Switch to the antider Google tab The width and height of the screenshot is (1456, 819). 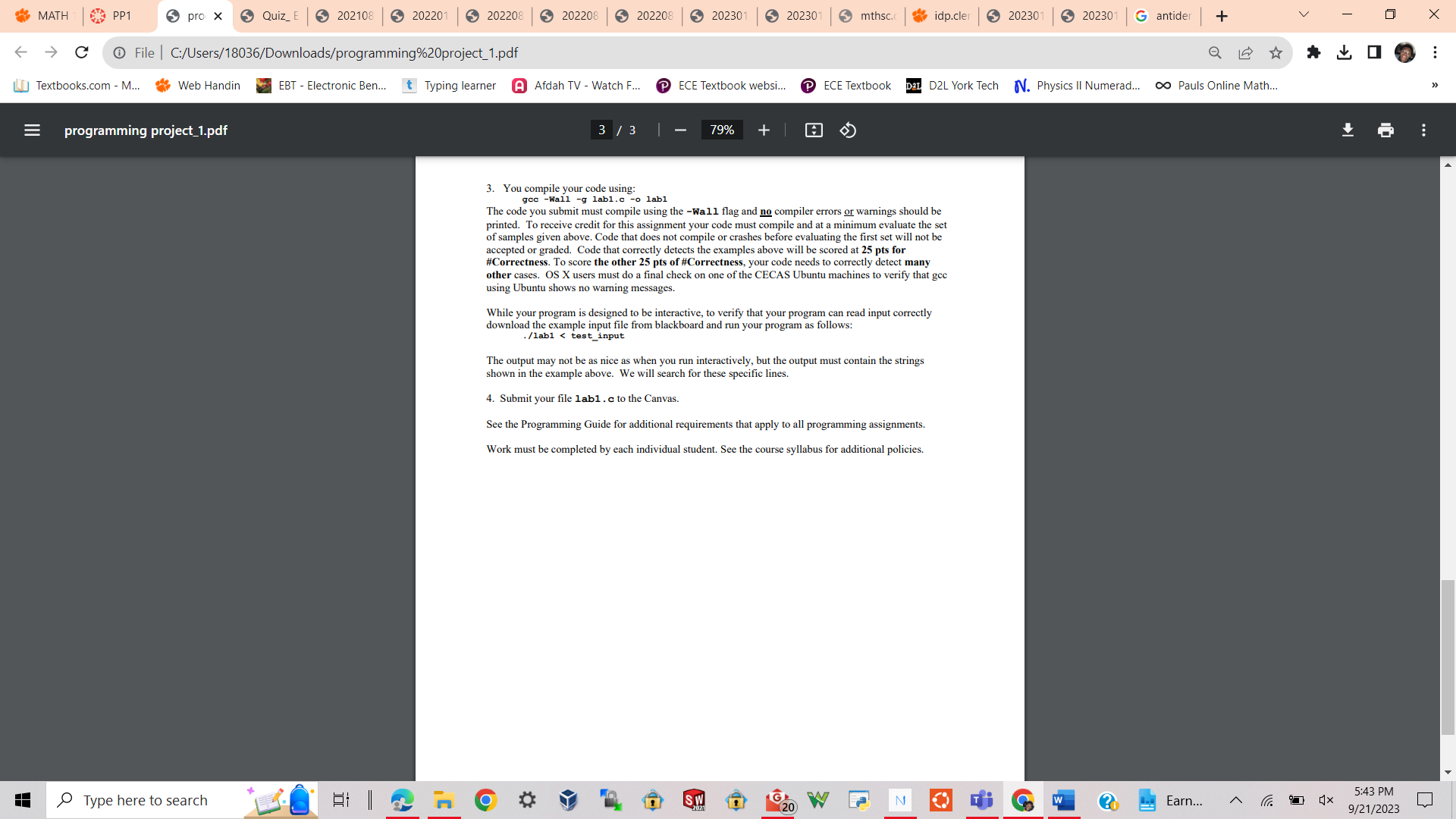tap(1163, 16)
